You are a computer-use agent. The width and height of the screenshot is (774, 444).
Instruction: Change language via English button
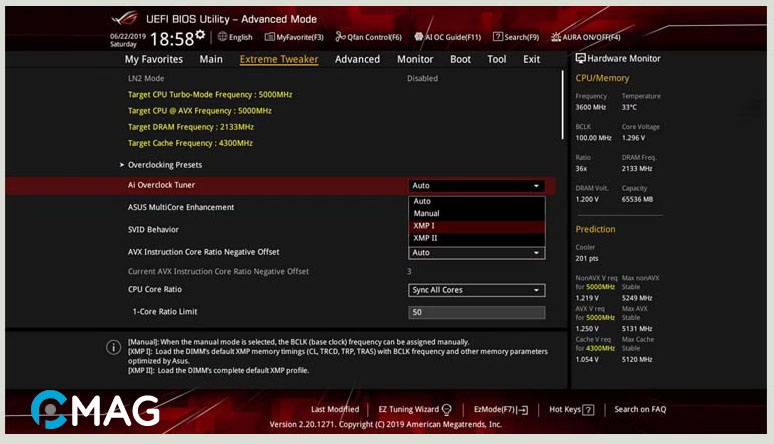(235, 37)
